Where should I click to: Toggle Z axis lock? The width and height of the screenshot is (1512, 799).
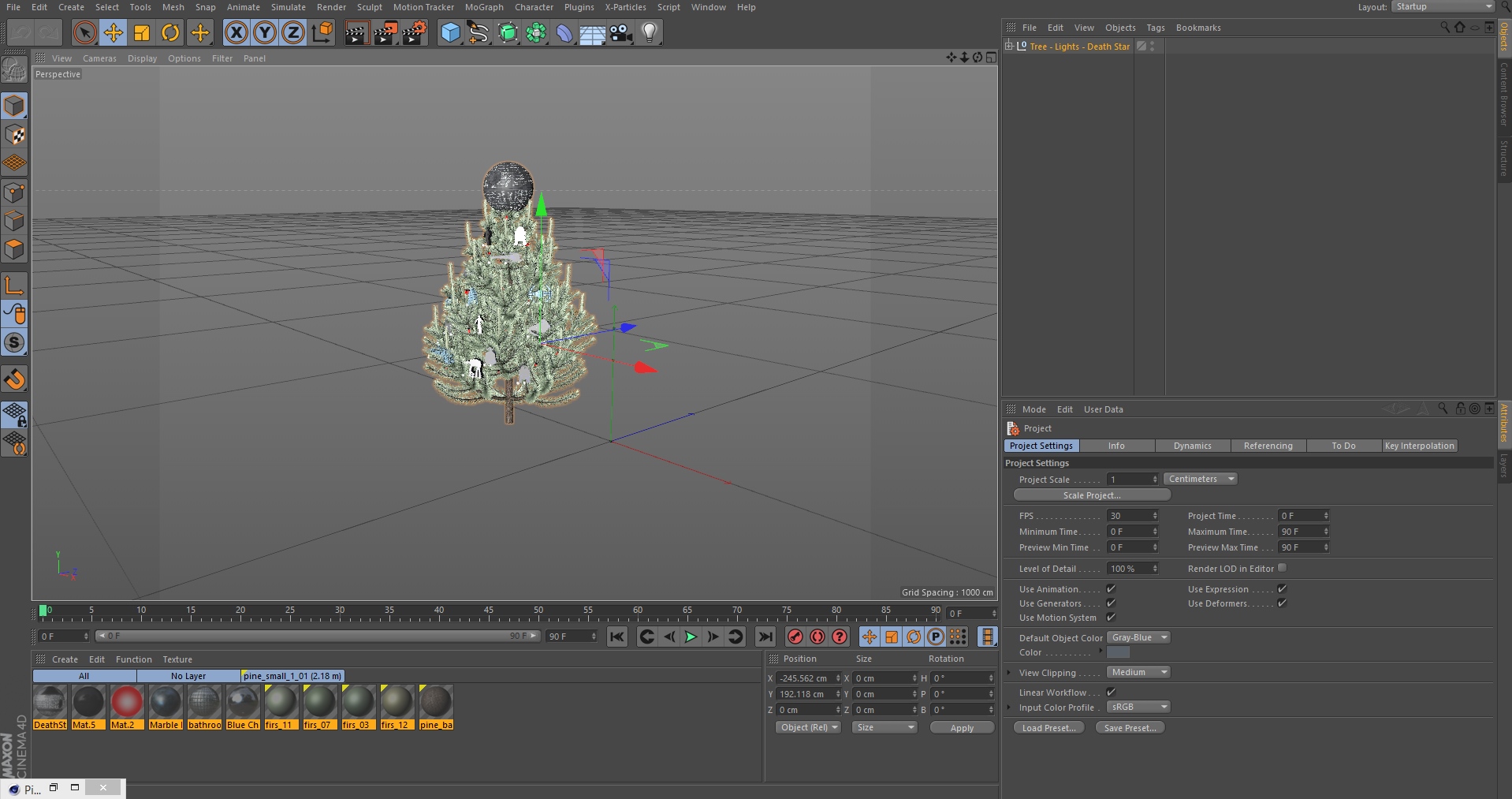[293, 32]
